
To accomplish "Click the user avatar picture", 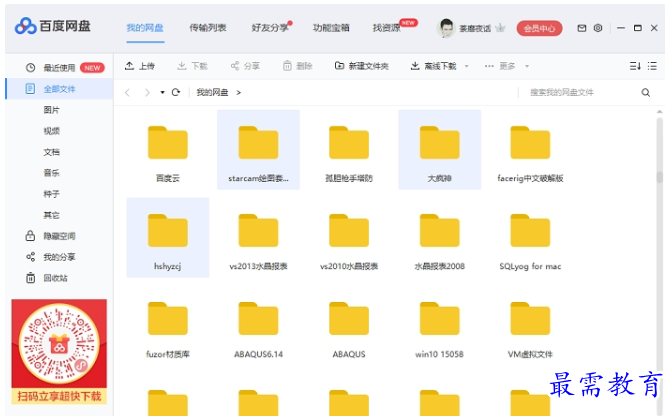I will tap(446, 28).
